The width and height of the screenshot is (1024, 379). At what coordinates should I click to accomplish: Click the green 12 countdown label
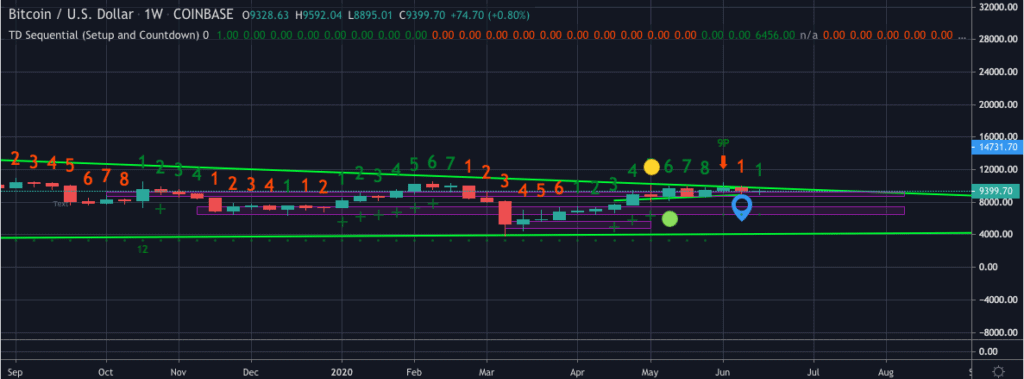(x=142, y=249)
